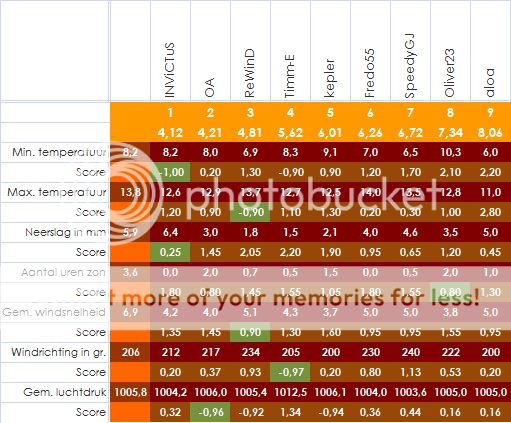The height and width of the screenshot is (423, 511).
Task: Select the green 0,25 Neerslag score cell
Action: click(170, 252)
